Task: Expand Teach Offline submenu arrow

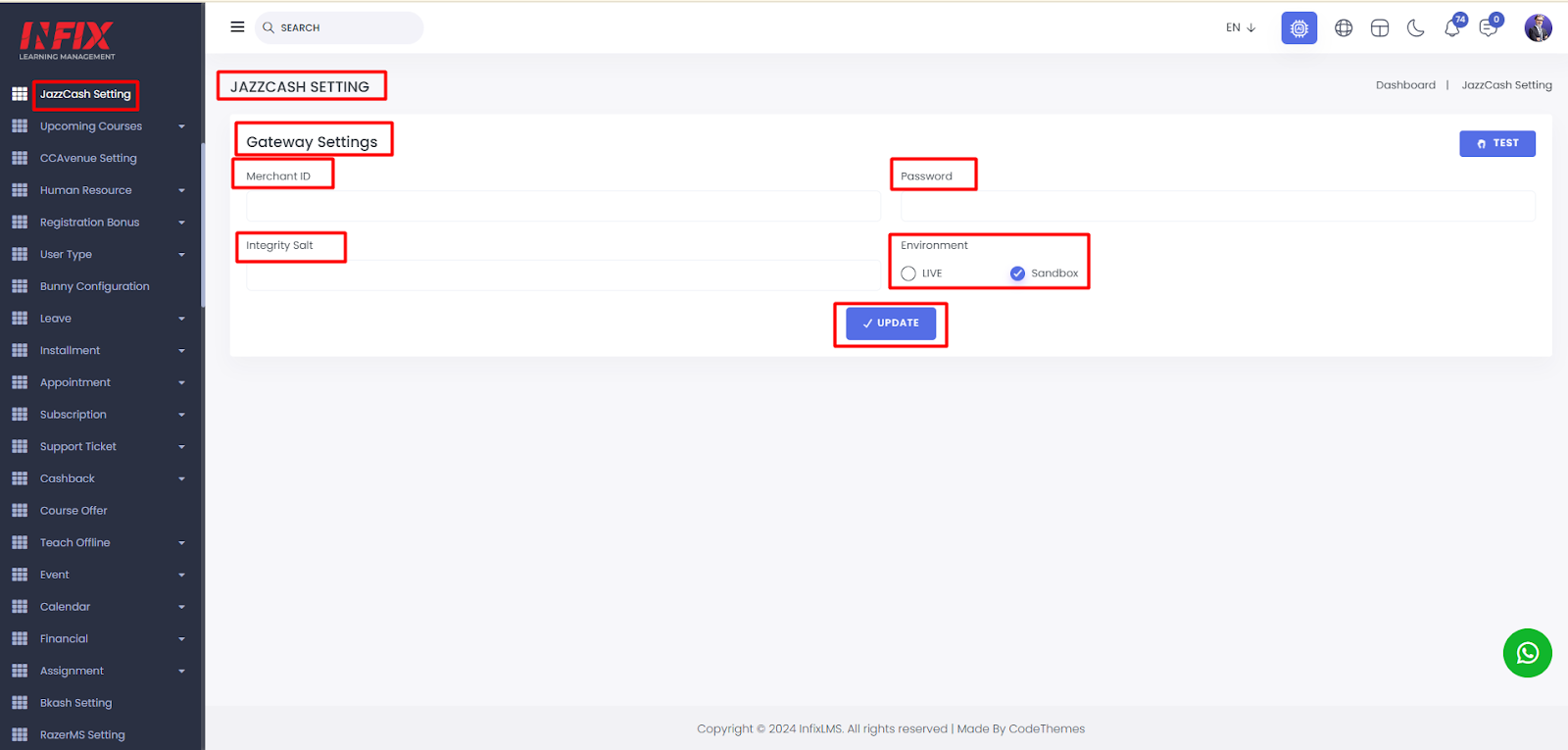Action: point(181,543)
